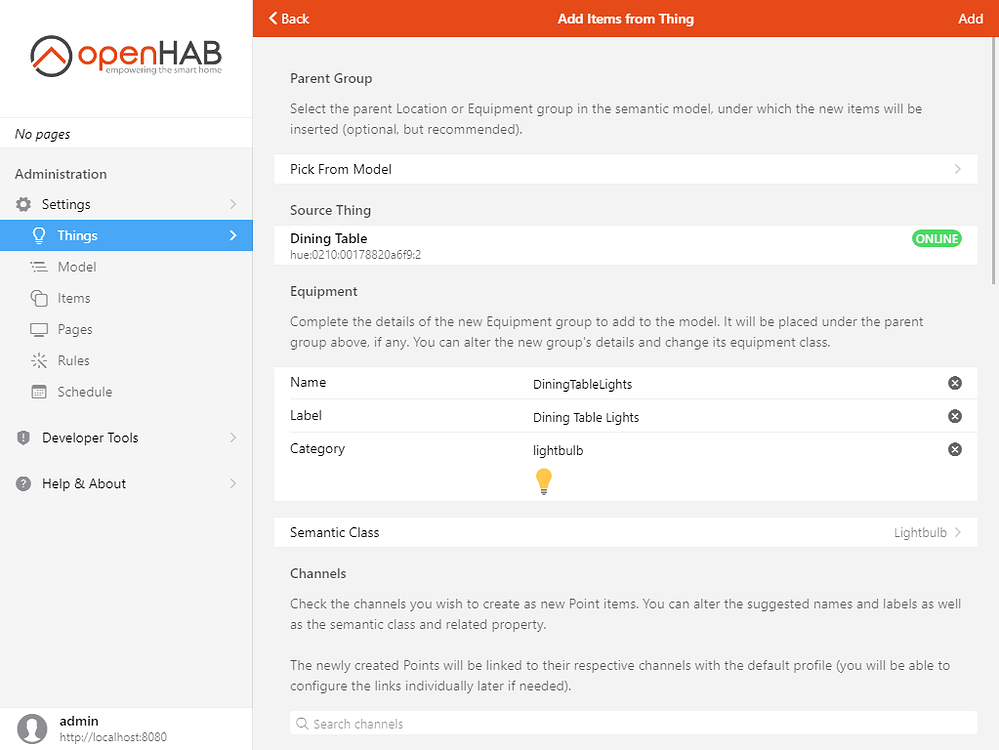Select the Things sidebar icon
This screenshot has width=999, height=750.
click(x=40, y=235)
